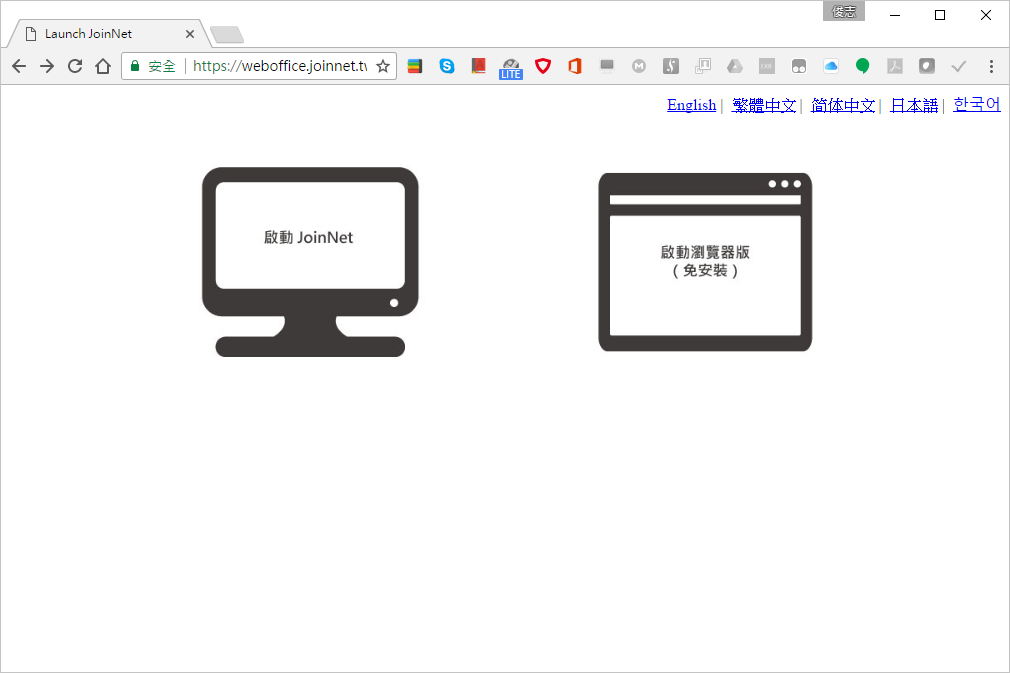Open the Adobe PDF extension
This screenshot has height=673, width=1010.
895,66
